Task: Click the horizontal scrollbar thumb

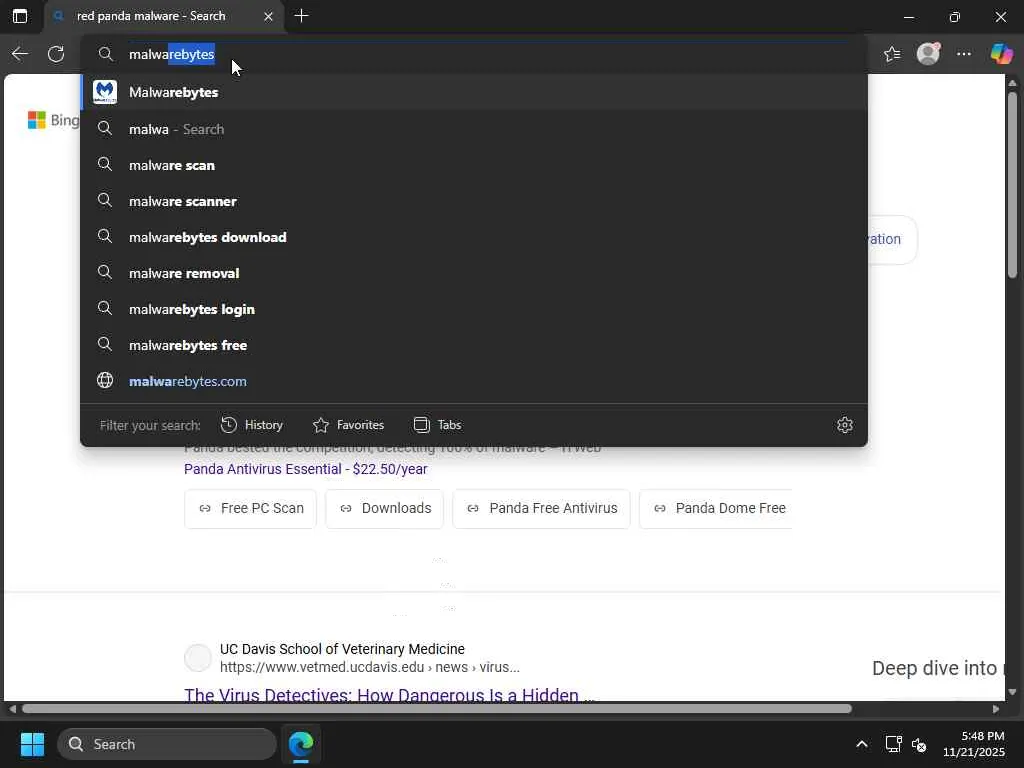Action: coord(437,709)
